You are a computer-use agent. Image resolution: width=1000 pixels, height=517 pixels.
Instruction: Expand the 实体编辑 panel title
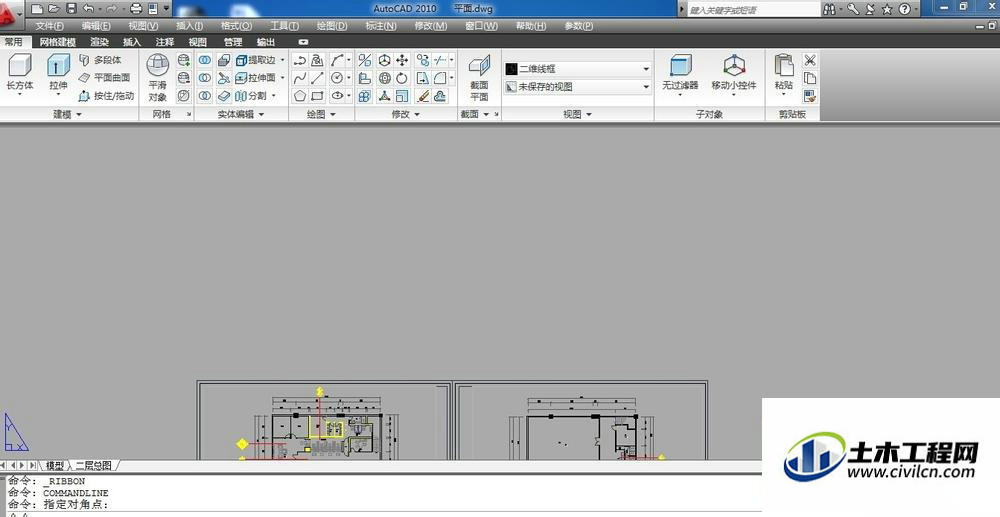240,114
